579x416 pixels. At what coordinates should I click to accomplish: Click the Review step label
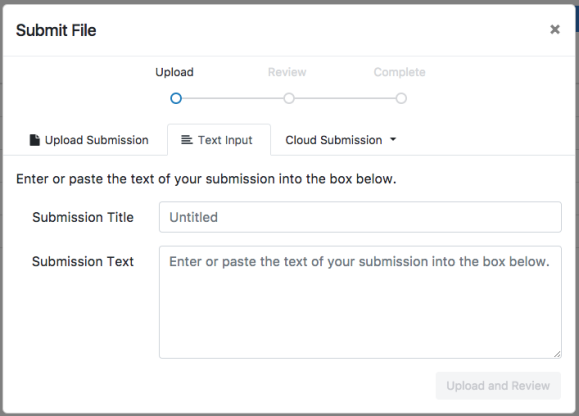click(x=287, y=72)
